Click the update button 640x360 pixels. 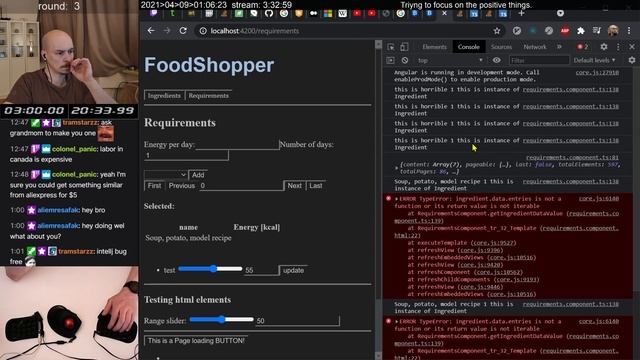[x=293, y=270]
